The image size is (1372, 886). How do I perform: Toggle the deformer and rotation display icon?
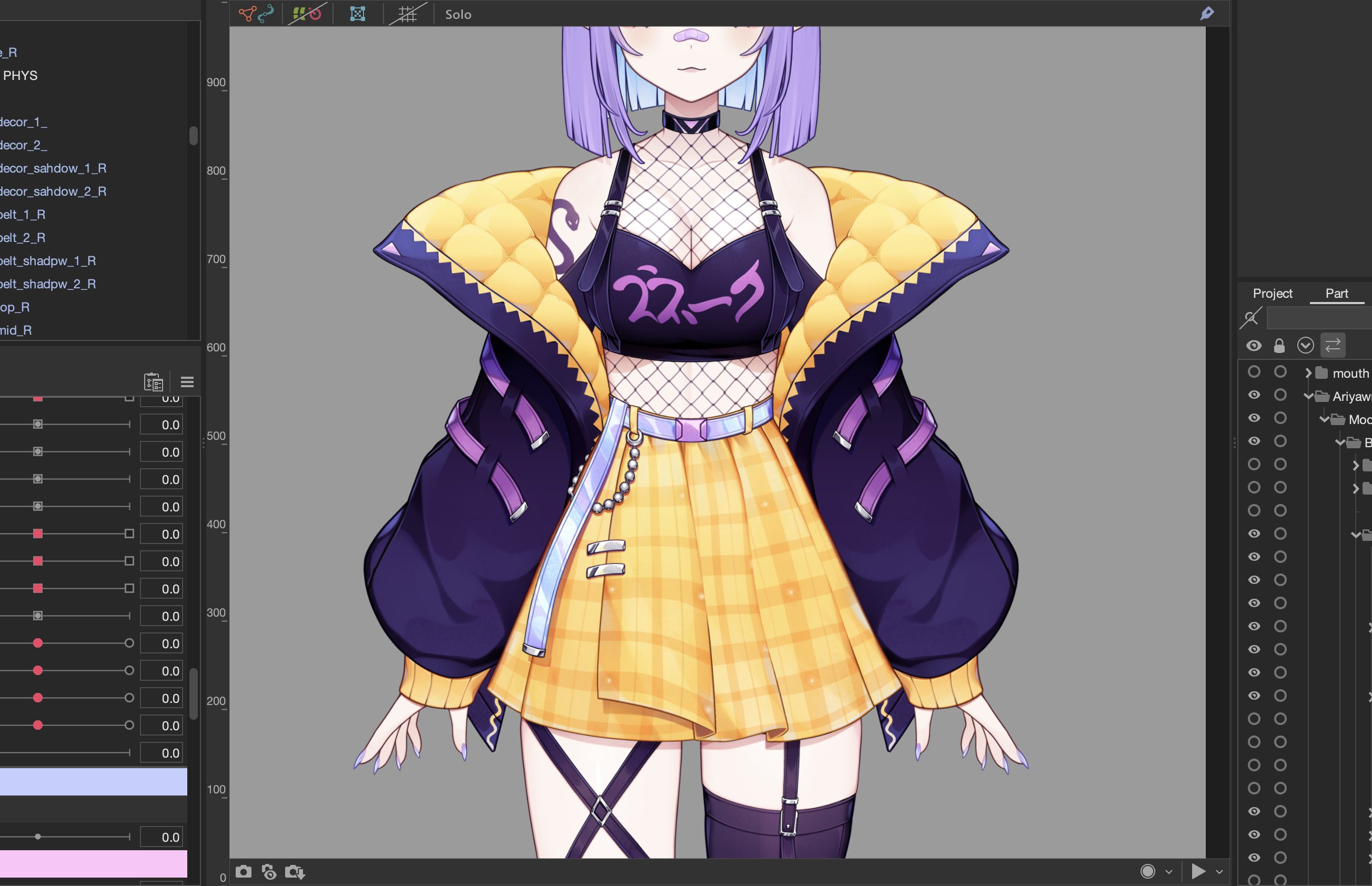[x=307, y=13]
